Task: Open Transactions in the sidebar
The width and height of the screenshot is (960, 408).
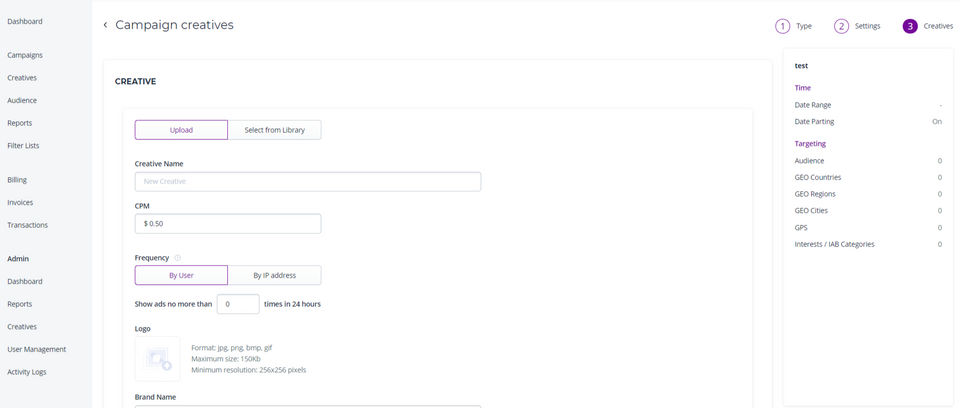Action: point(28,225)
